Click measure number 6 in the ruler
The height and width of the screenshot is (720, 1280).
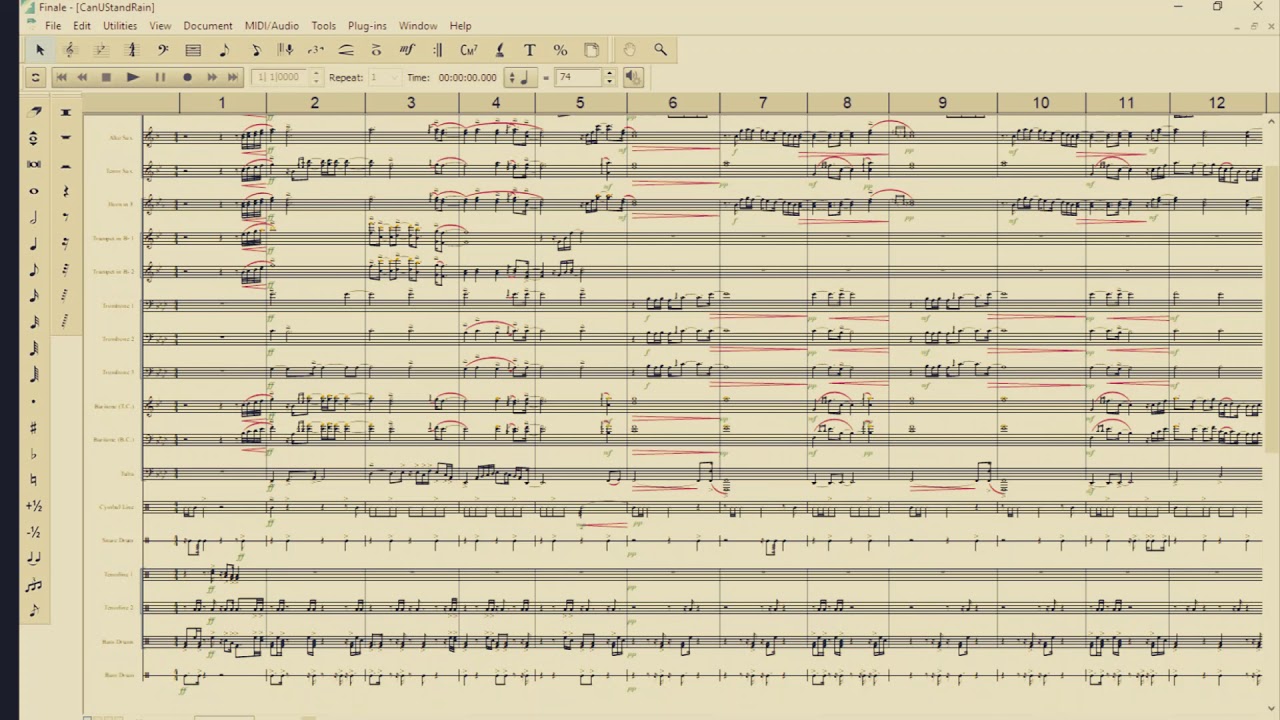pos(672,103)
